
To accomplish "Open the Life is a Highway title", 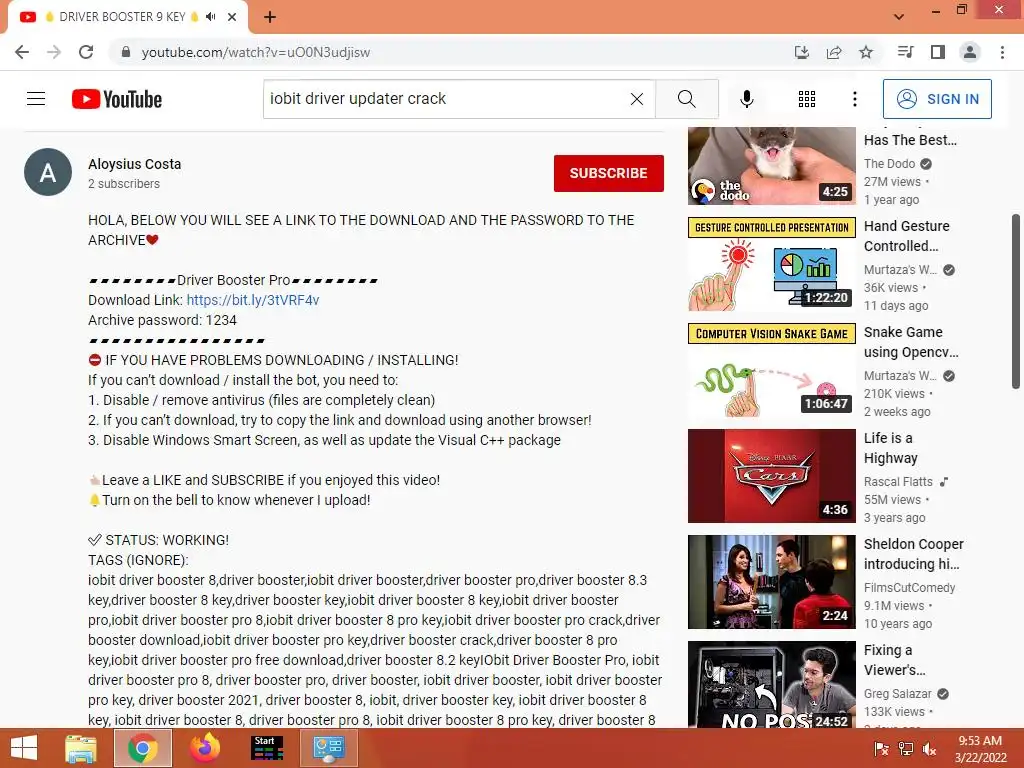I will click(x=890, y=448).
